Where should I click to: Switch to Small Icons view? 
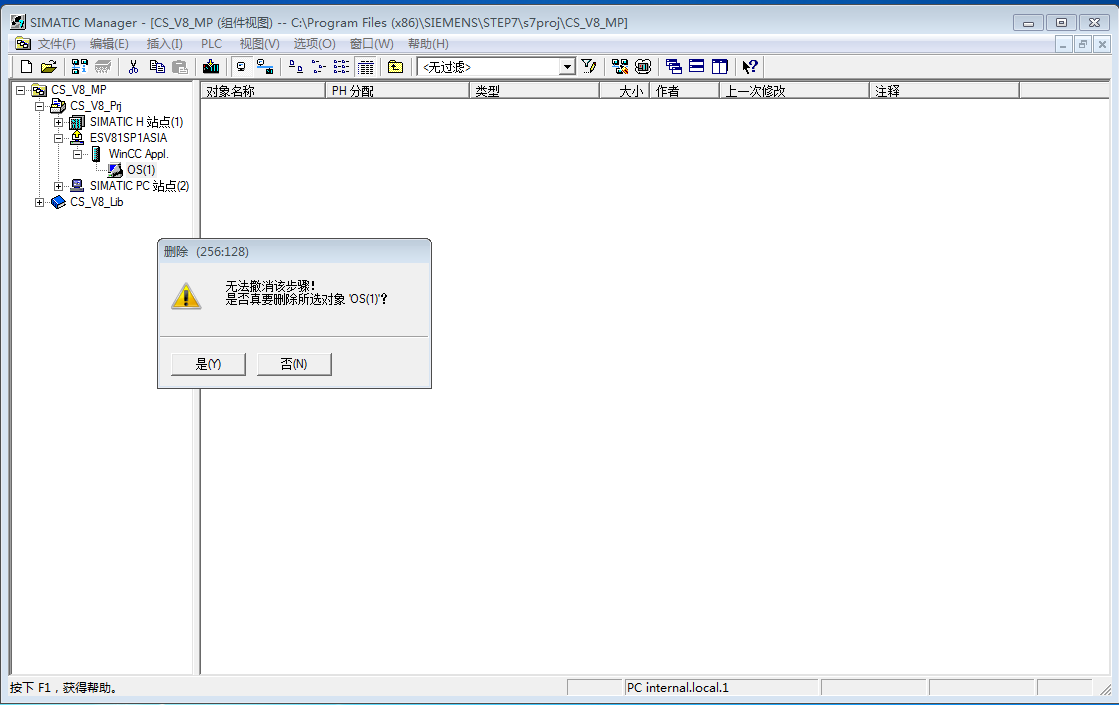(319, 67)
